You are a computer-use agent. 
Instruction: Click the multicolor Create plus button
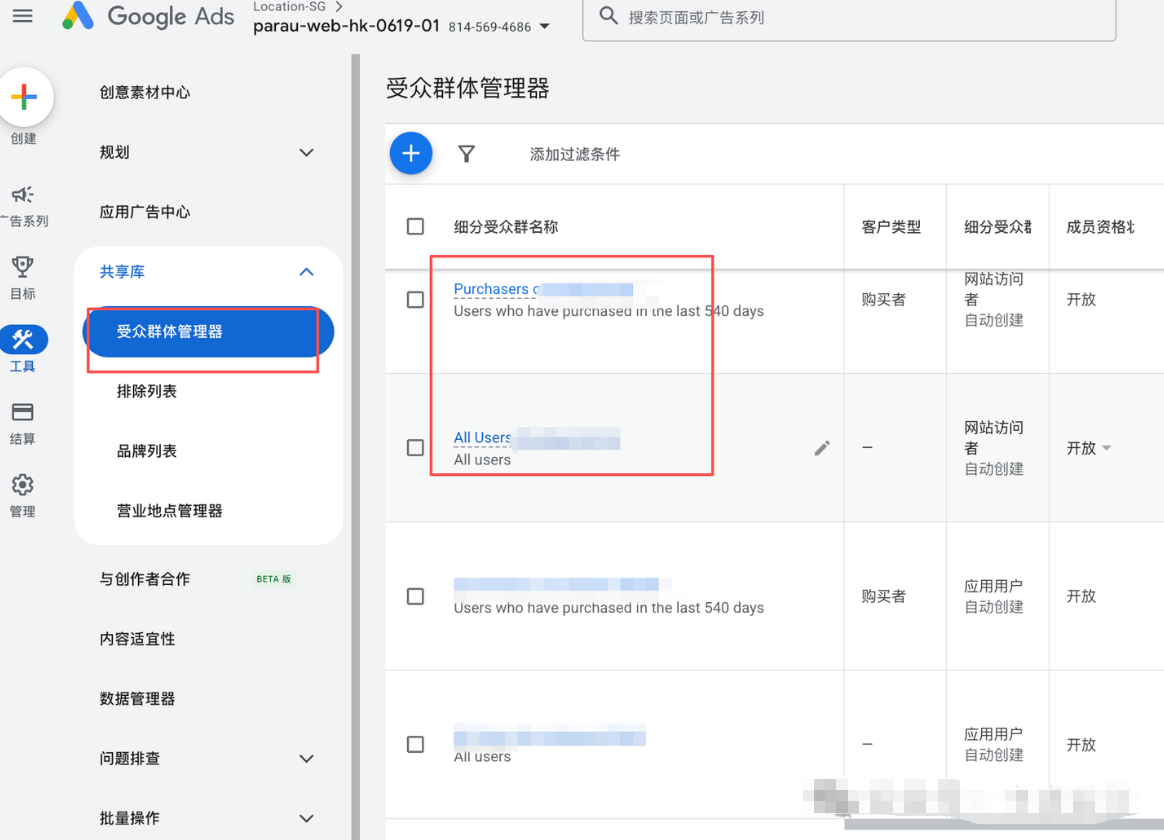[x=24, y=97]
